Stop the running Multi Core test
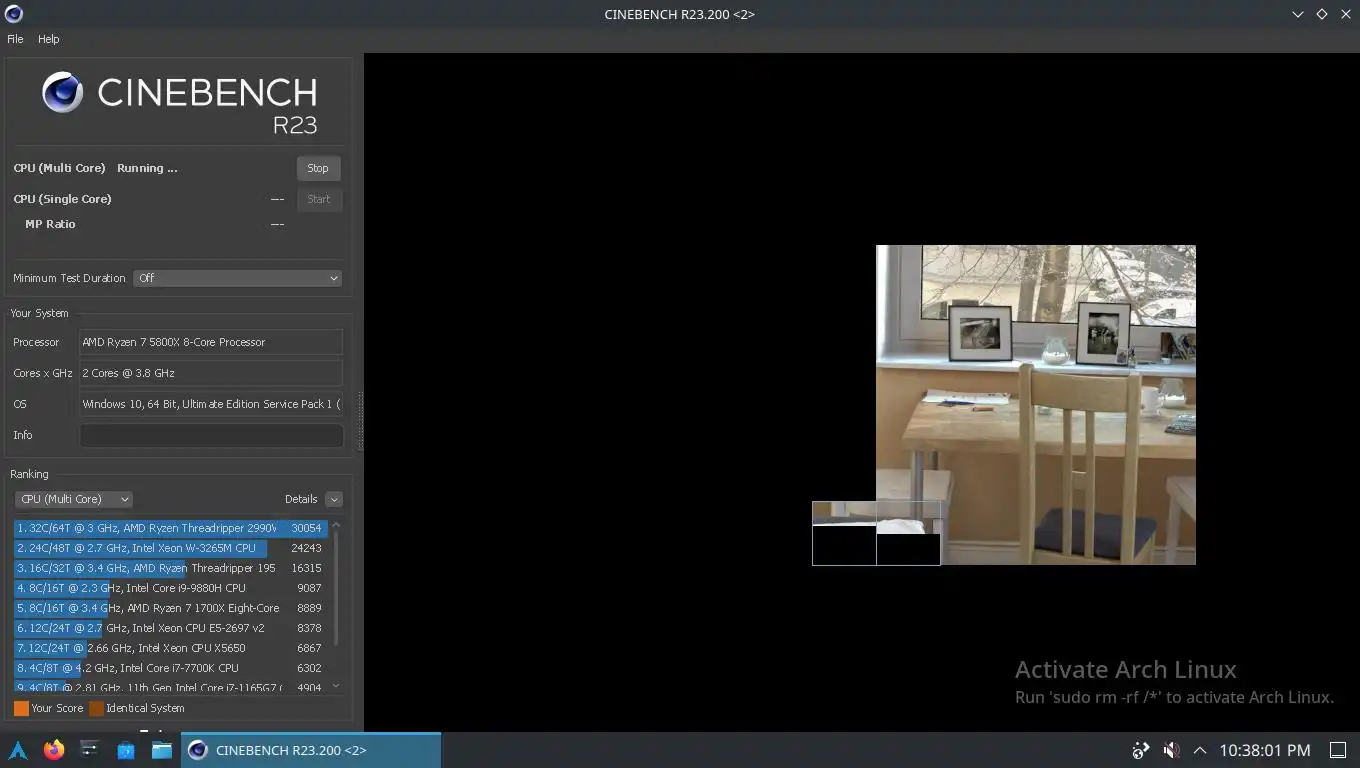 pos(318,168)
